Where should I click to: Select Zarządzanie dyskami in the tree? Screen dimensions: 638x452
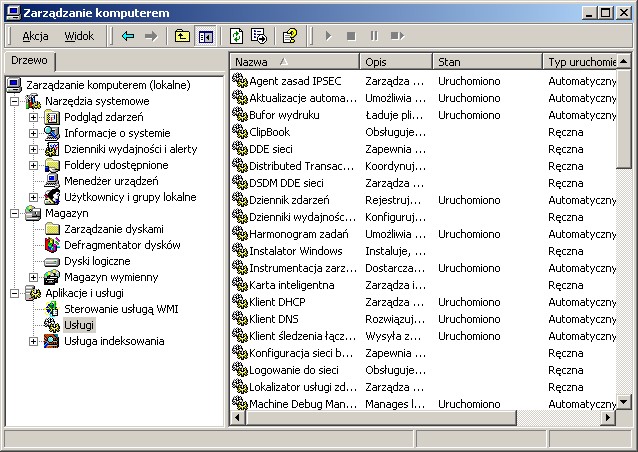(x=114, y=229)
